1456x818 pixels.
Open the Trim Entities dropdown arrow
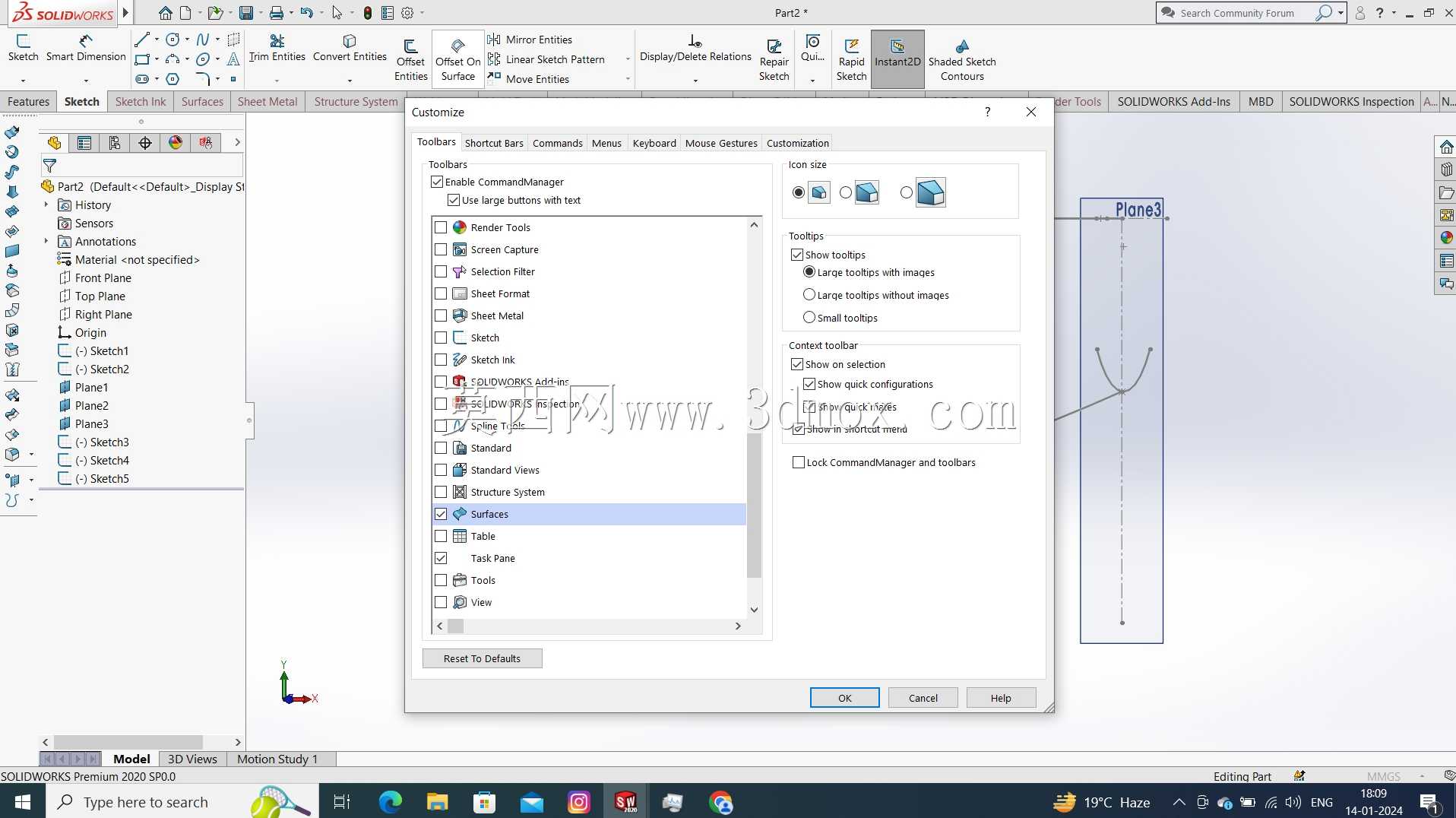click(277, 80)
